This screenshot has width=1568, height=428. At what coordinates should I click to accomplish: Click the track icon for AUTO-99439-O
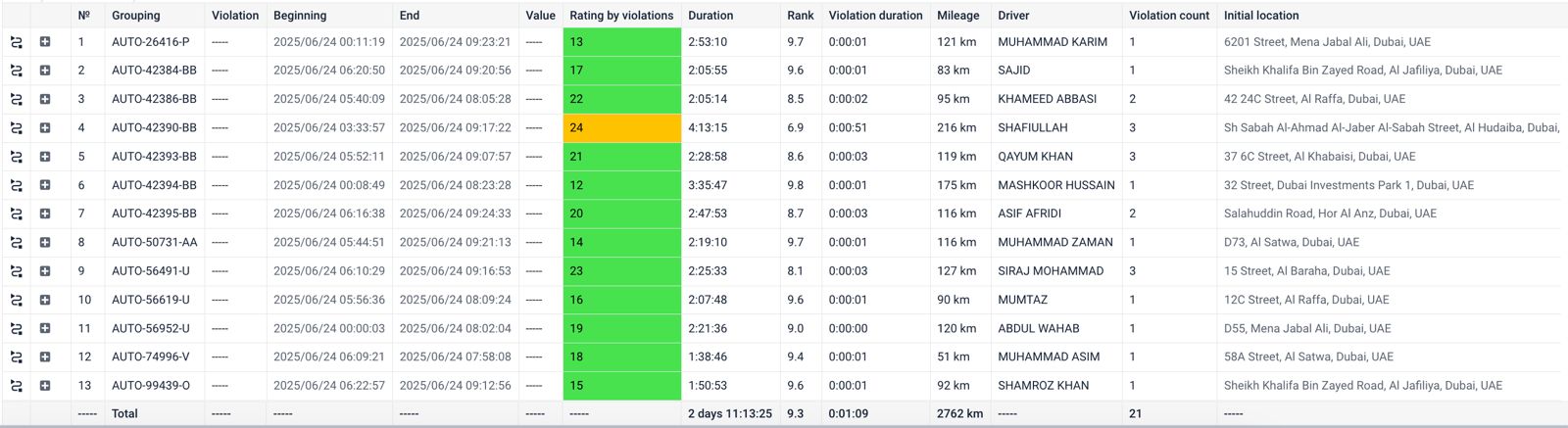16,386
